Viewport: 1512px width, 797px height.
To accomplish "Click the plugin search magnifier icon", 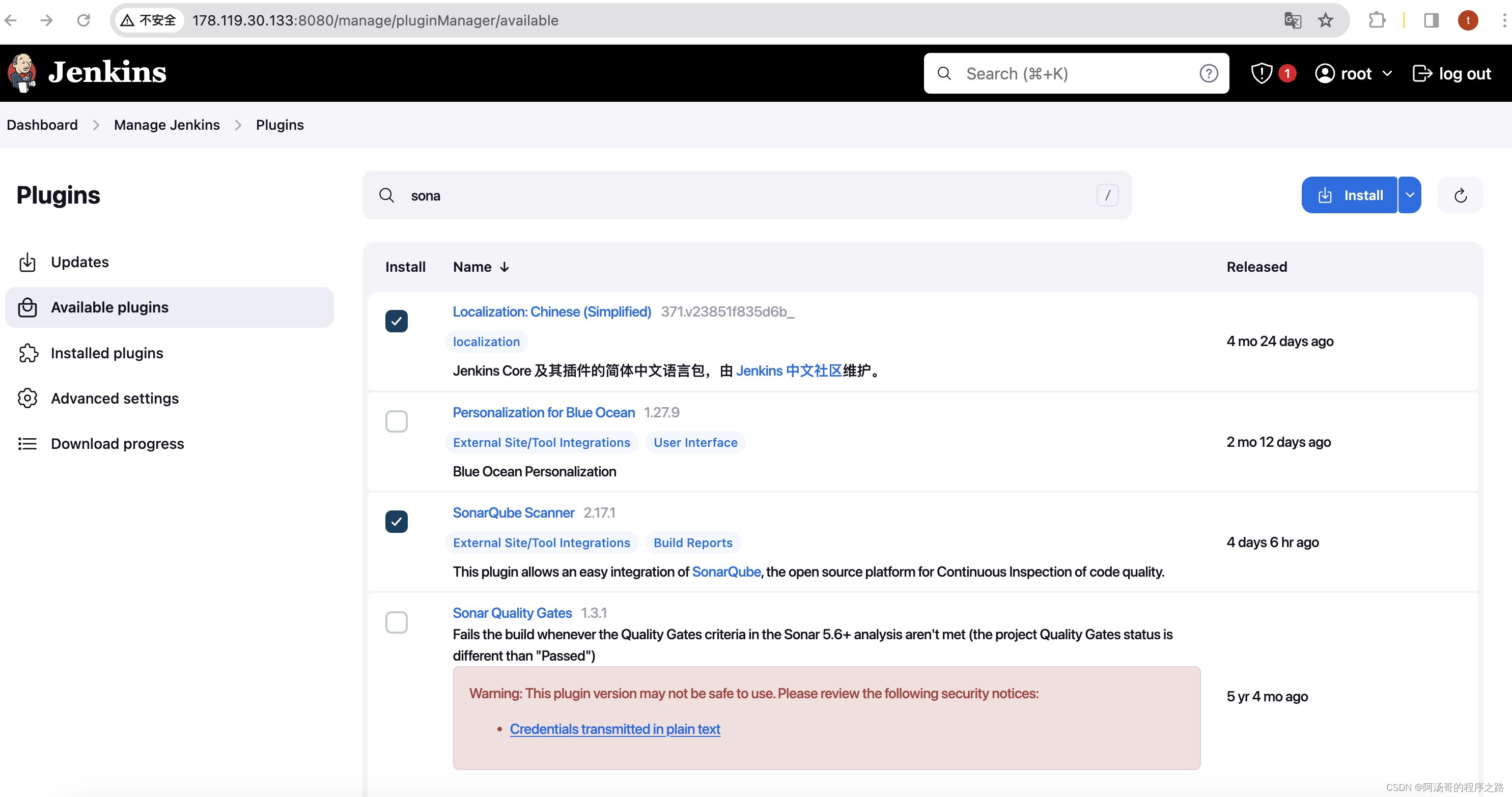I will [x=386, y=195].
